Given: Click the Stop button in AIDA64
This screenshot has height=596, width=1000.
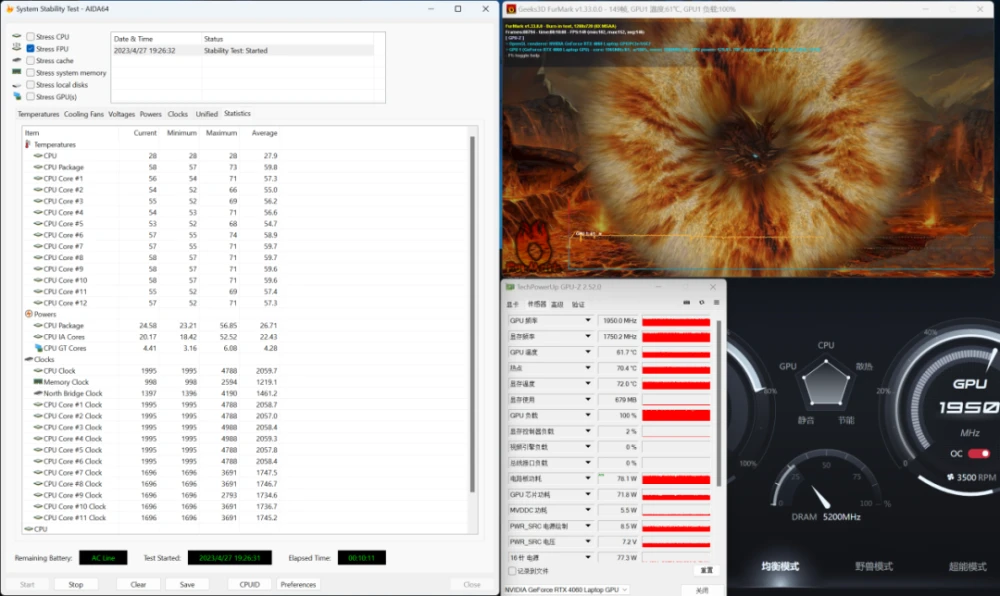Looking at the screenshot, I should click(x=76, y=585).
